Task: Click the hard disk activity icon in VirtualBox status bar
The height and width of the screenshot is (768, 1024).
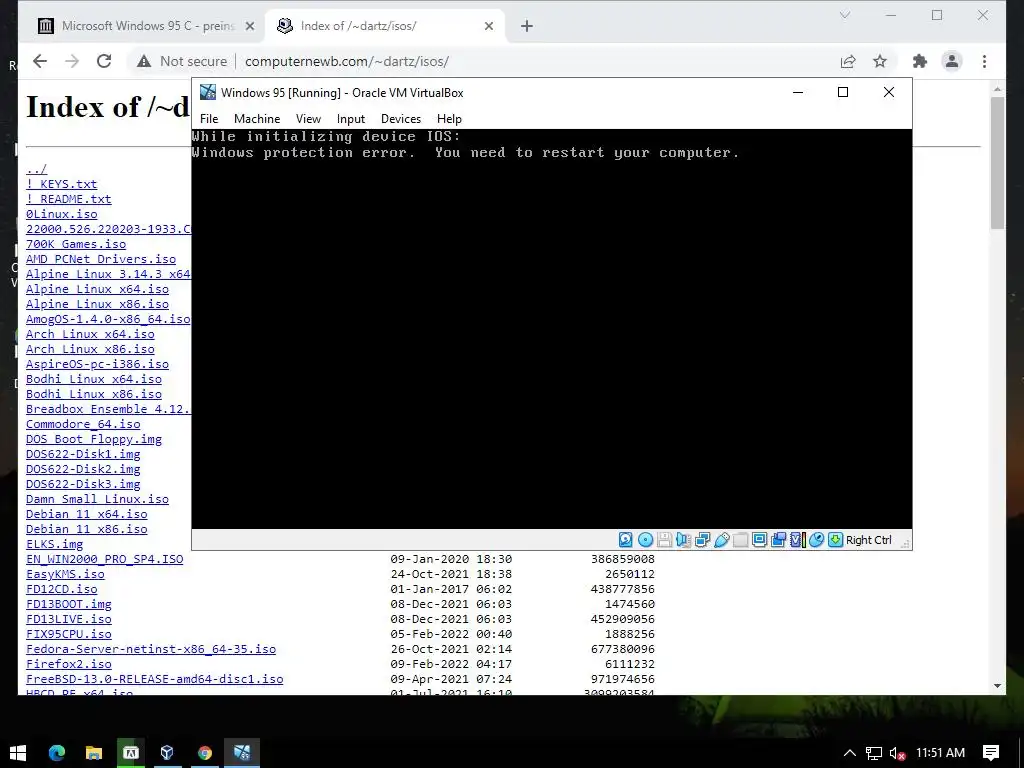Action: tap(626, 539)
